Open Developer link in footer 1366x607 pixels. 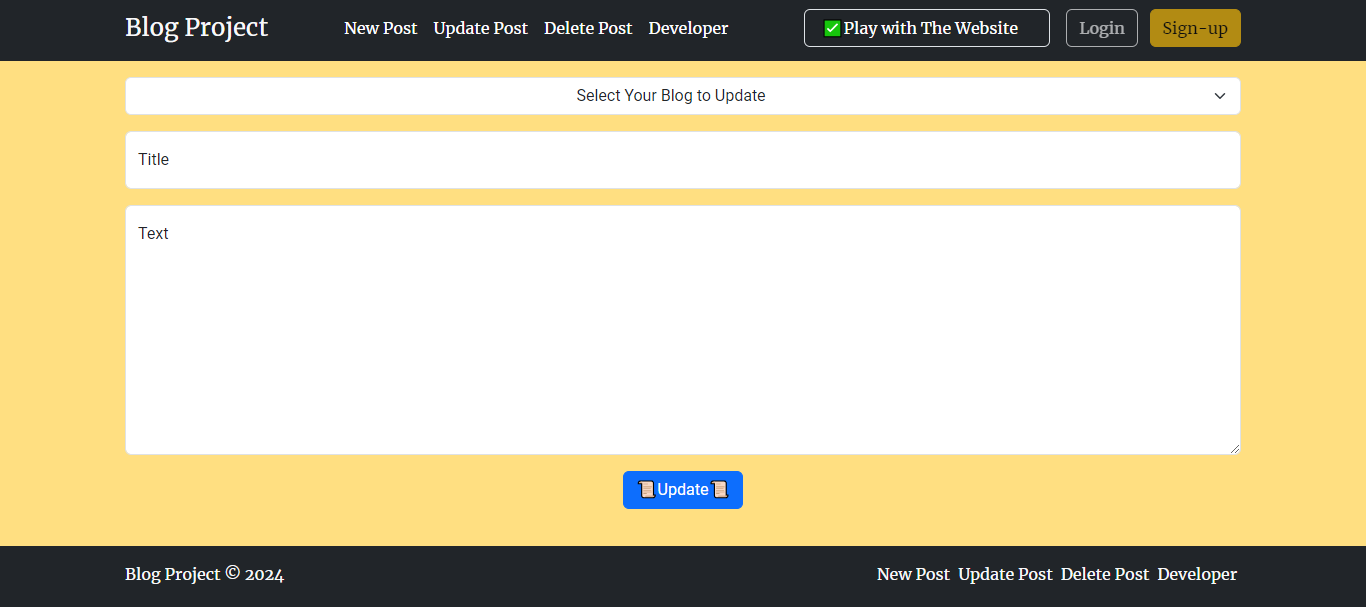[1197, 574]
